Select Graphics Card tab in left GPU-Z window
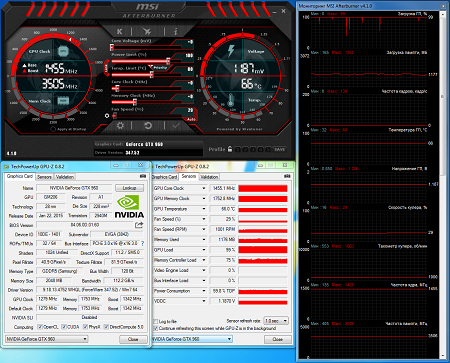 tap(20, 176)
